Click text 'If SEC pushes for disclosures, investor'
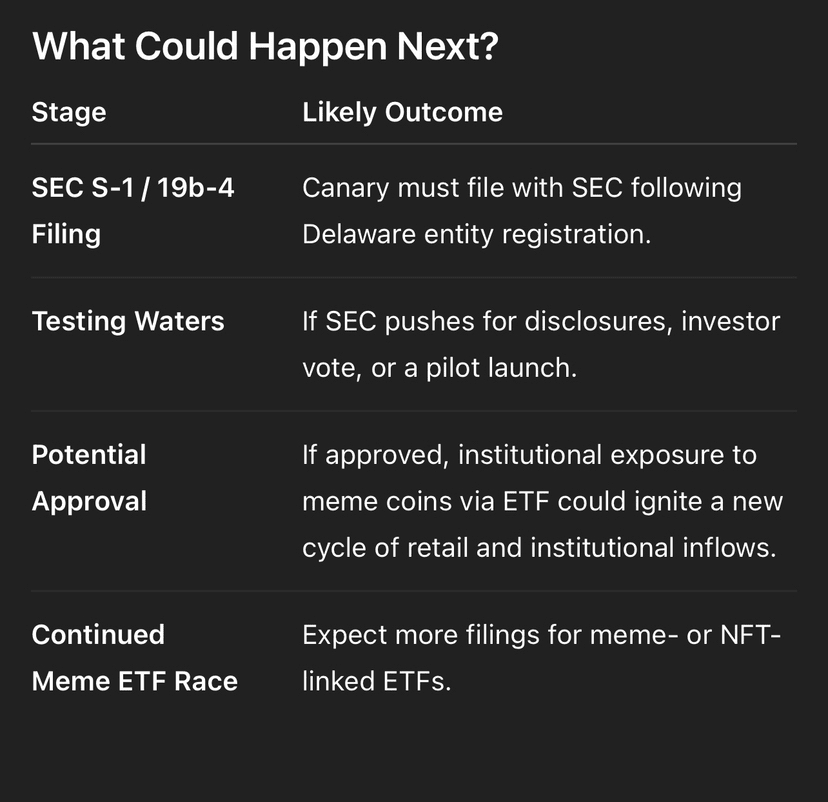This screenshot has width=828, height=802. (541, 322)
